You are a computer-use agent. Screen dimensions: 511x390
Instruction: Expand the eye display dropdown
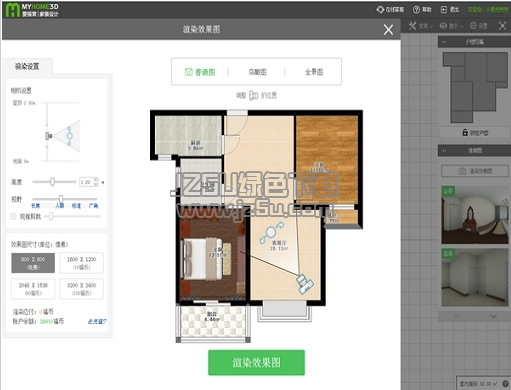451,26
